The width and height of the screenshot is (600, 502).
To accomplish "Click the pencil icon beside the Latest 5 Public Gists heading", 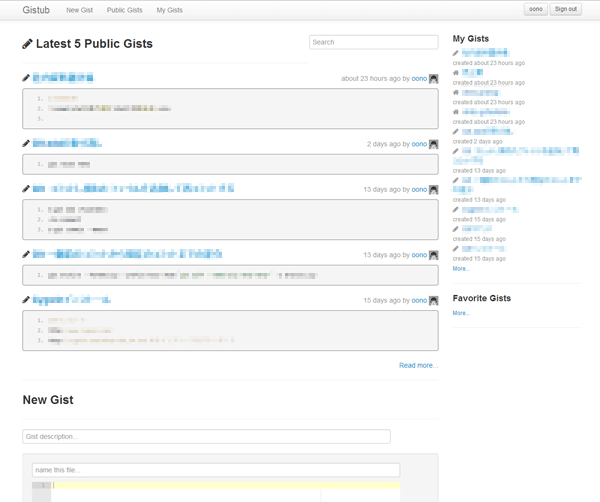I will [x=27, y=44].
